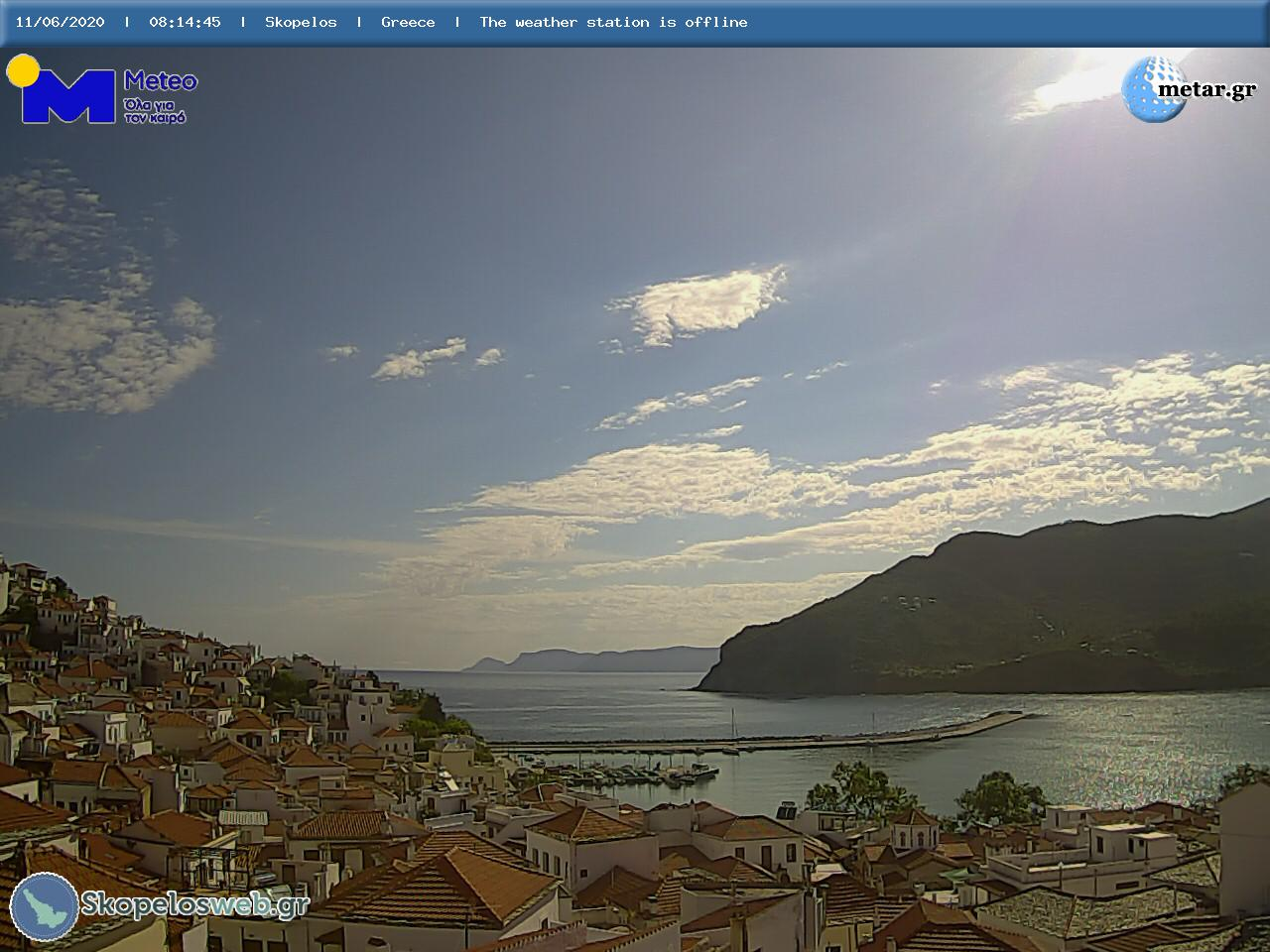
Task: Click the Skopelos location label
Action: point(301,22)
